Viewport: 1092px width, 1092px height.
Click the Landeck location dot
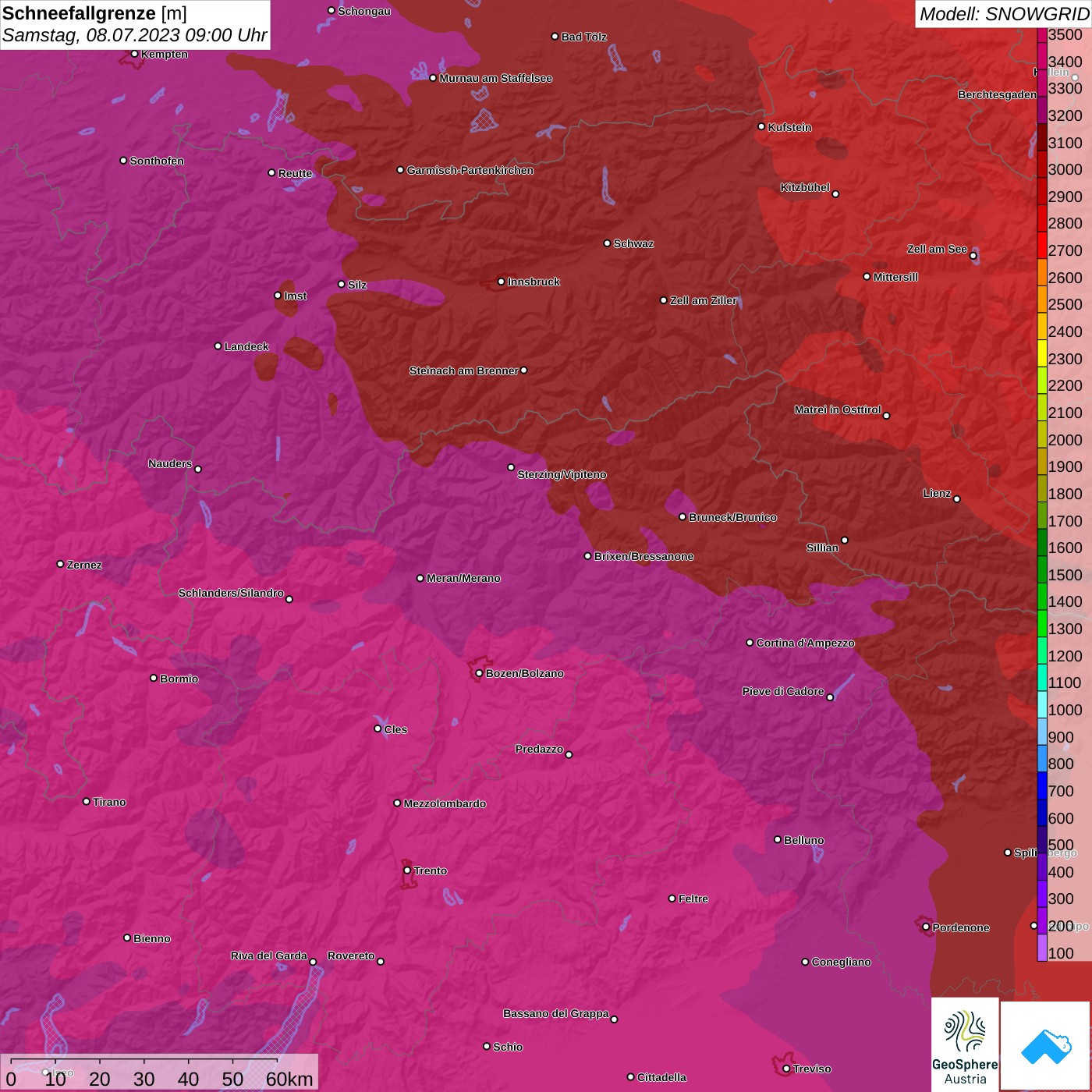point(218,346)
